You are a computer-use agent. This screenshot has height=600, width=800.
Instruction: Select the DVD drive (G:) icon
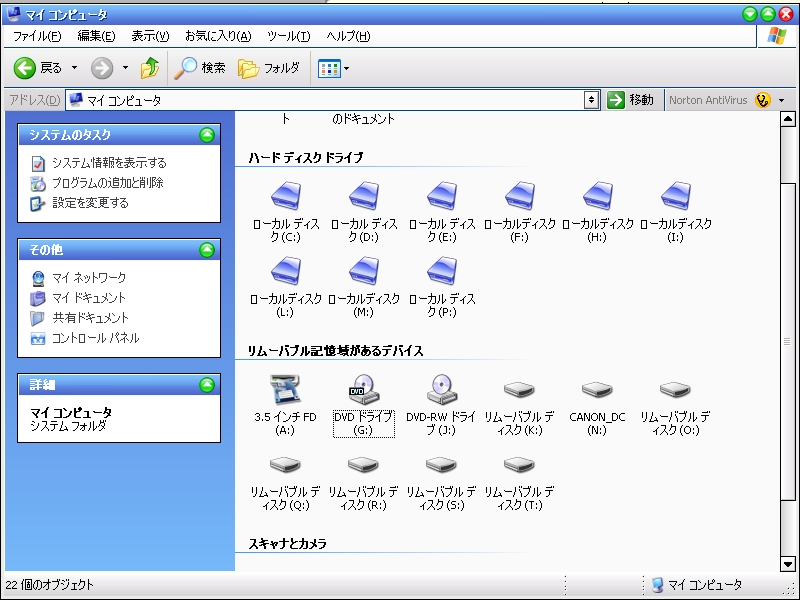pos(364,389)
